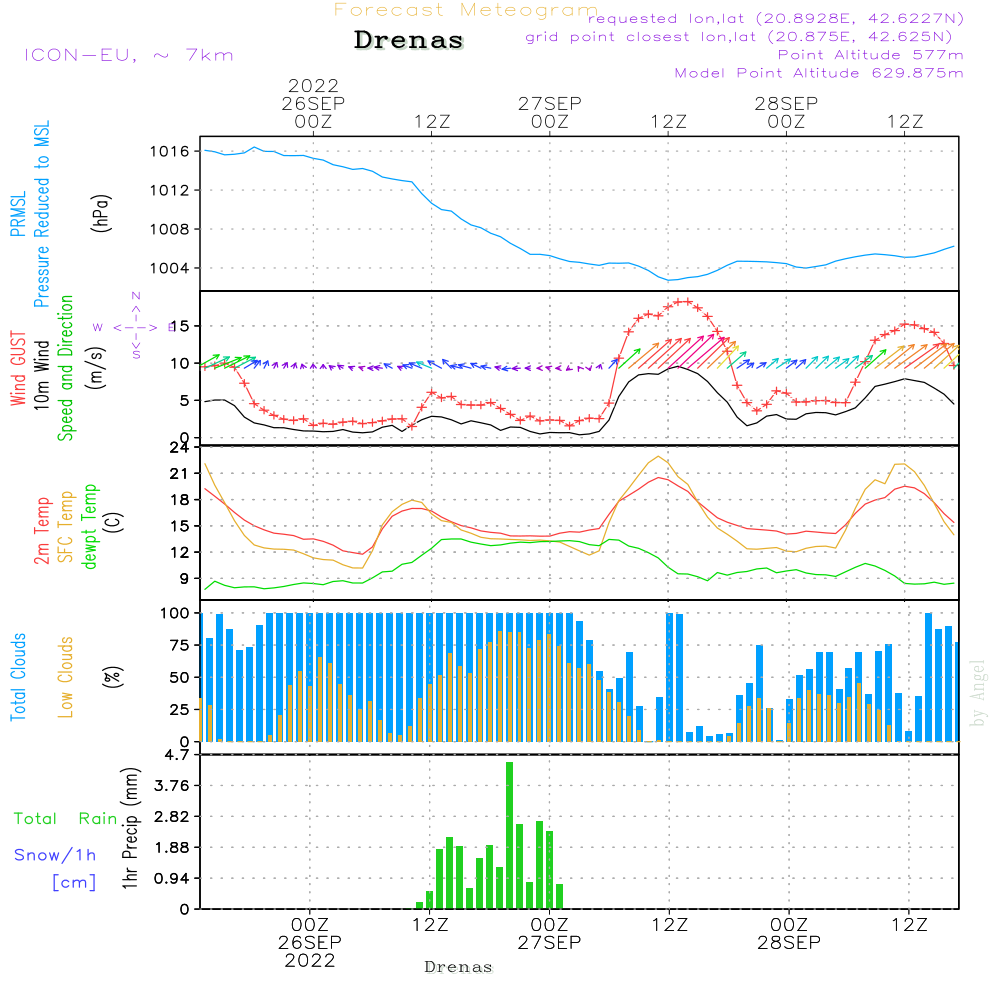Click the tallest green rain bar
1000x1000 pixels.
click(x=510, y=835)
